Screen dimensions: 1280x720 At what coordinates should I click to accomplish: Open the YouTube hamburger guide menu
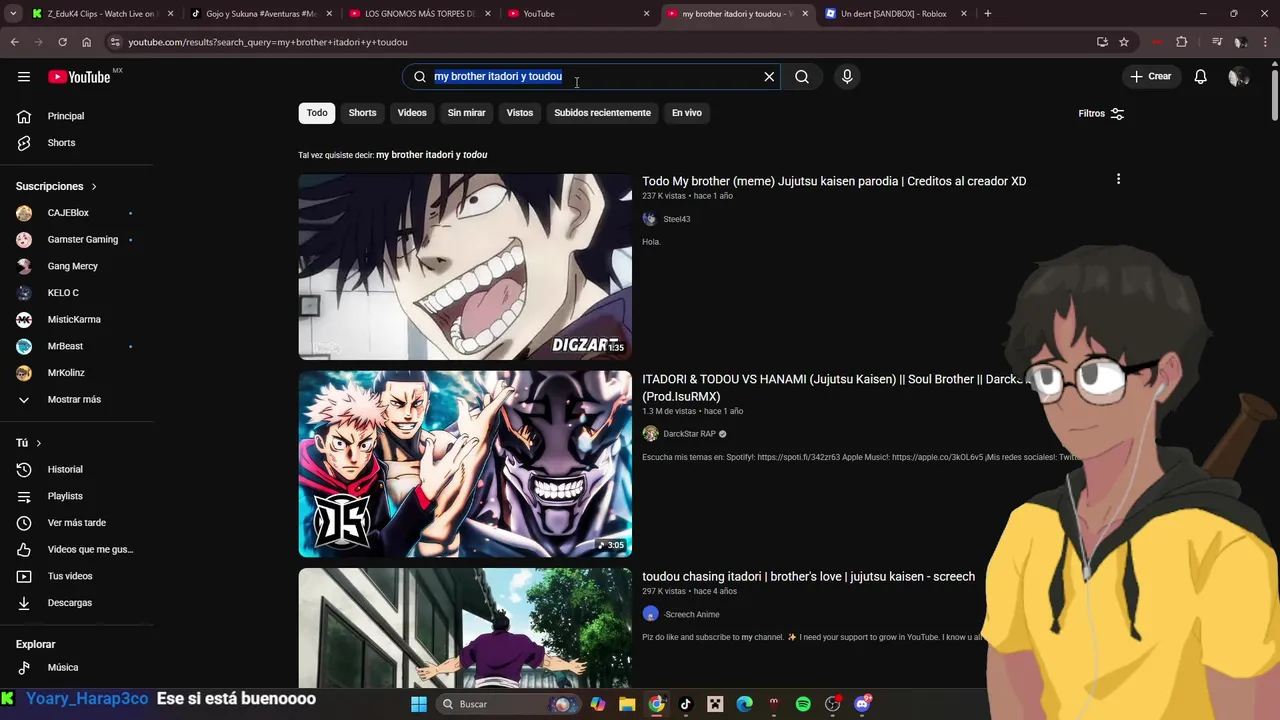pos(24,77)
